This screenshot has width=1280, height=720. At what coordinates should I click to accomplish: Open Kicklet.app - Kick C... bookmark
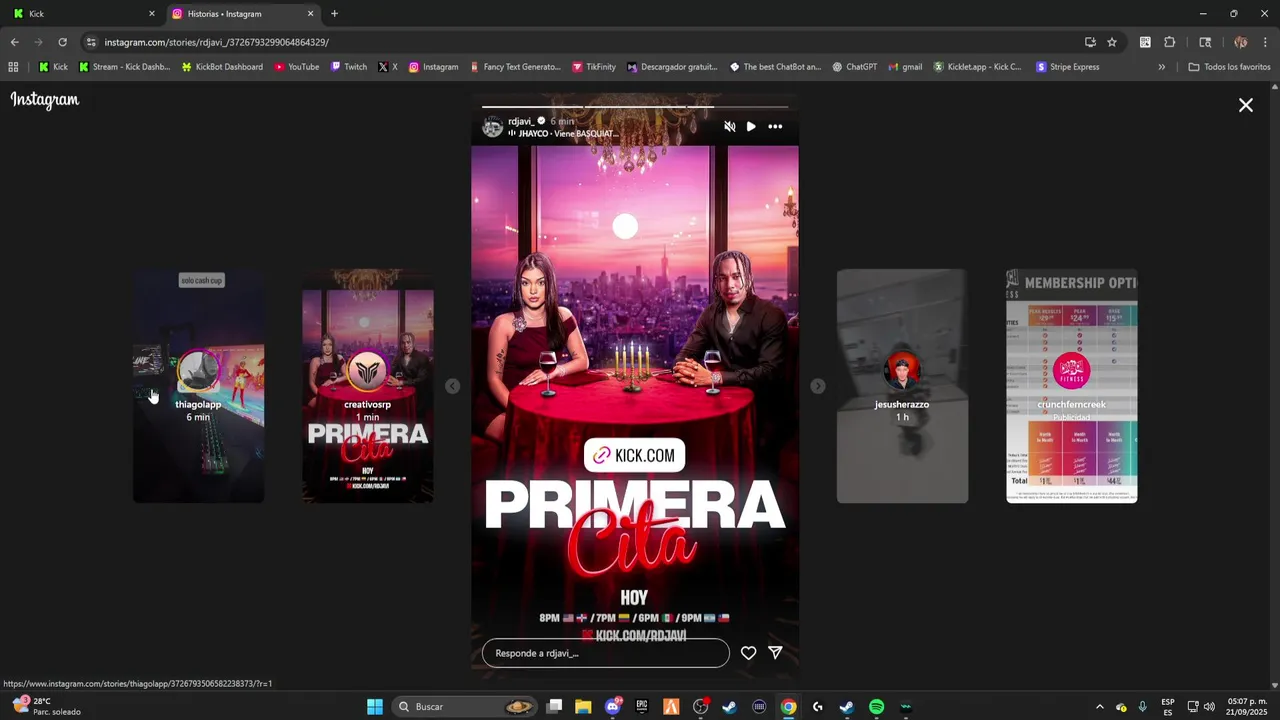click(x=977, y=67)
